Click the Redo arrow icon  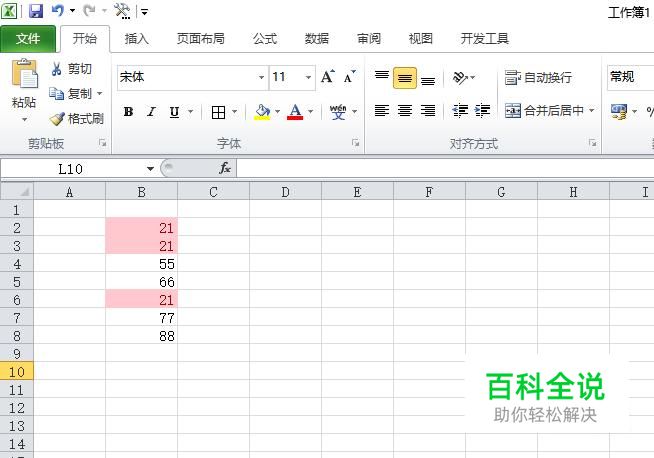[x=89, y=10]
